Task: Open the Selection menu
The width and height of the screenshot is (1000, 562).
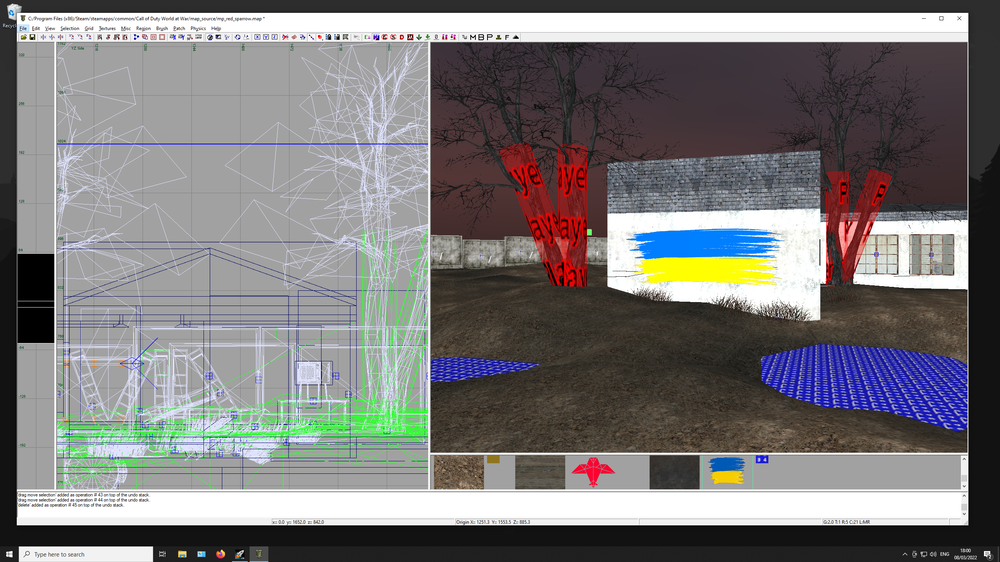Action: point(70,28)
